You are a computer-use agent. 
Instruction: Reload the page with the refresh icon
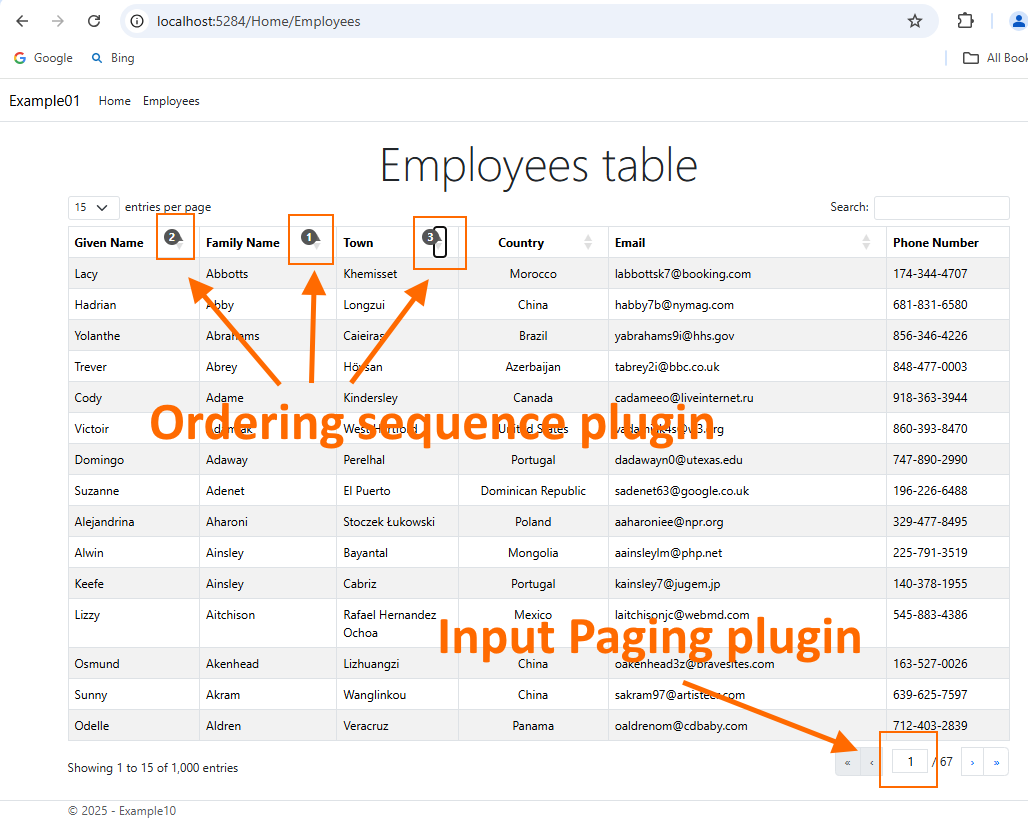pos(94,20)
